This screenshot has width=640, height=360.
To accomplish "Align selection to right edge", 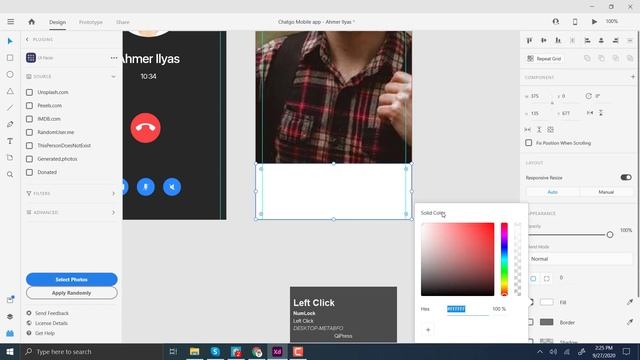I will point(616,40).
